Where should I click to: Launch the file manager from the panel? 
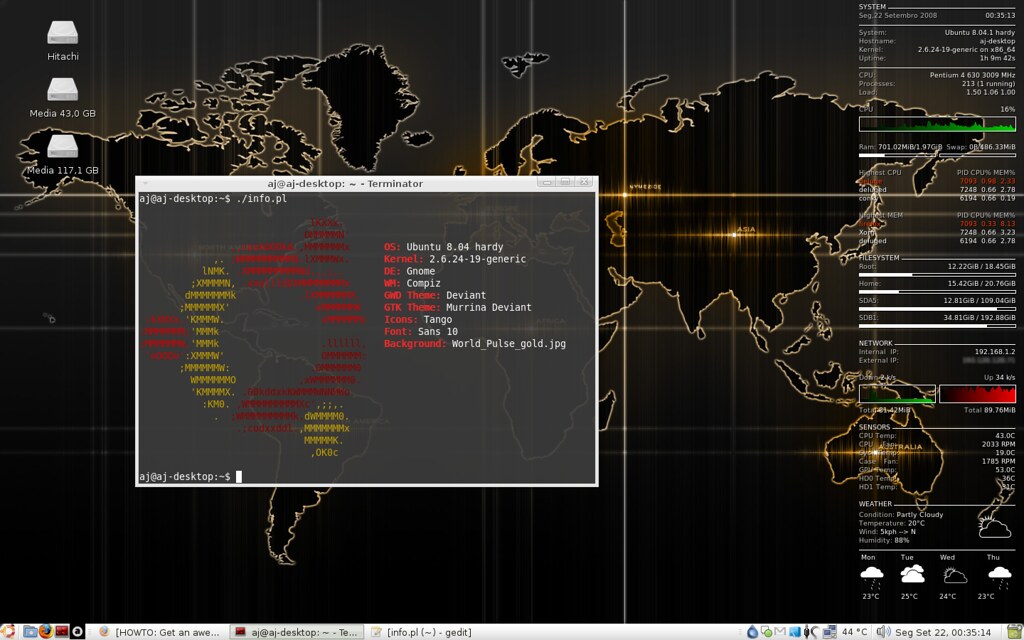pos(30,632)
